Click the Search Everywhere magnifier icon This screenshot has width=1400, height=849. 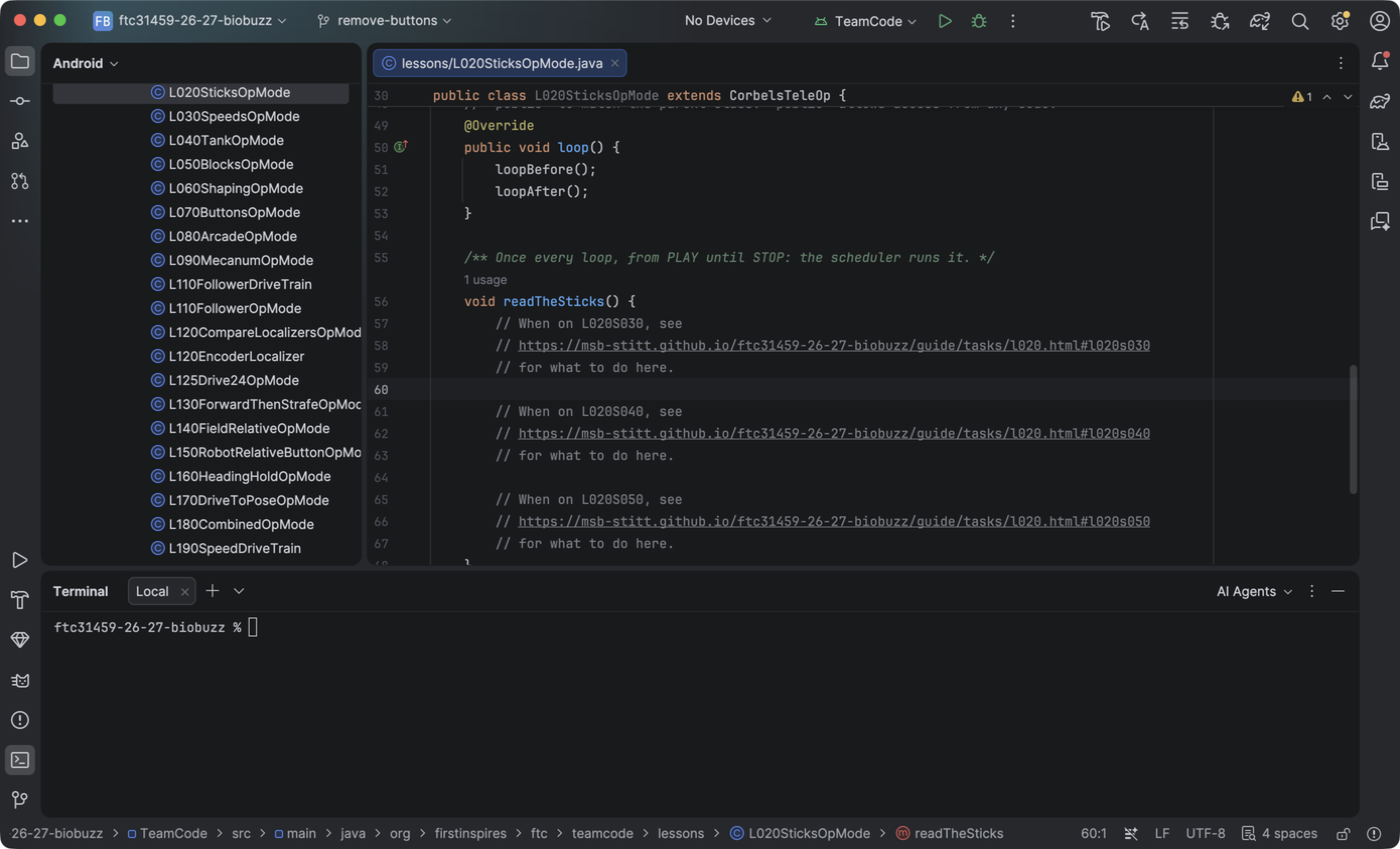1300,21
